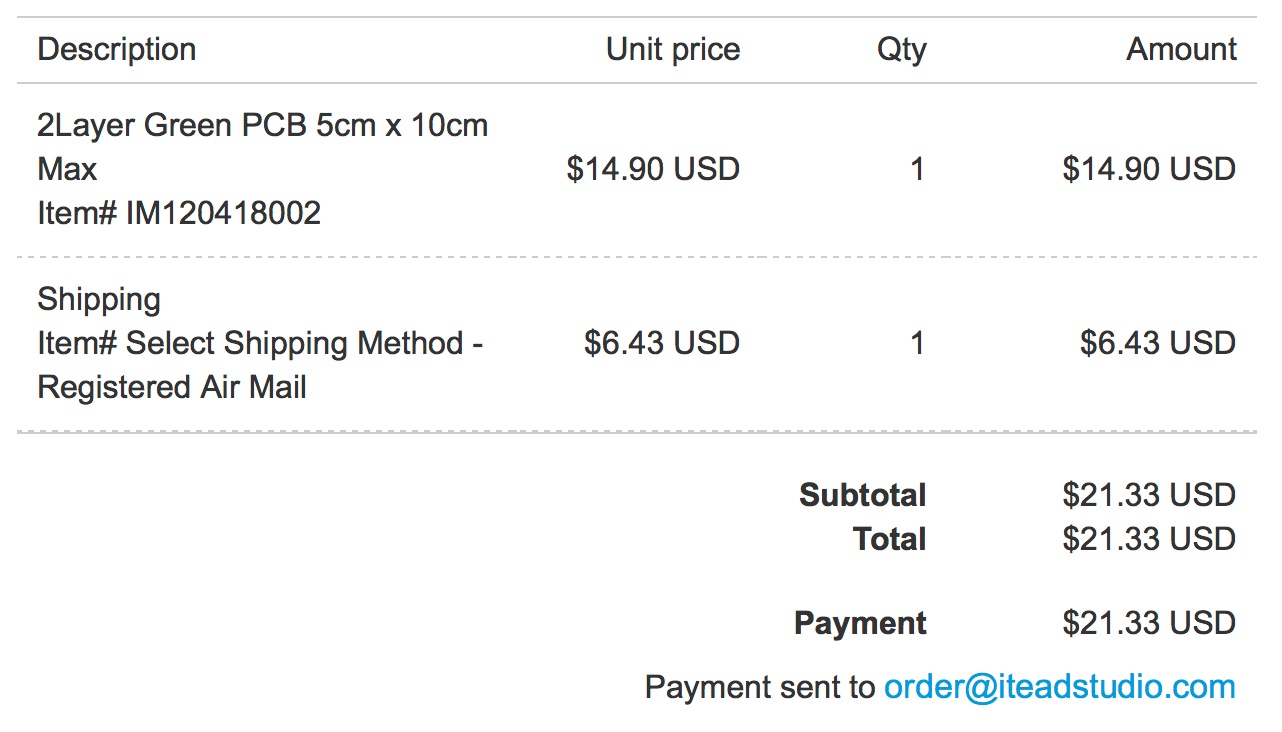This screenshot has width=1282, height=732.
Task: Click the Amount column header
Action: 1182,50
